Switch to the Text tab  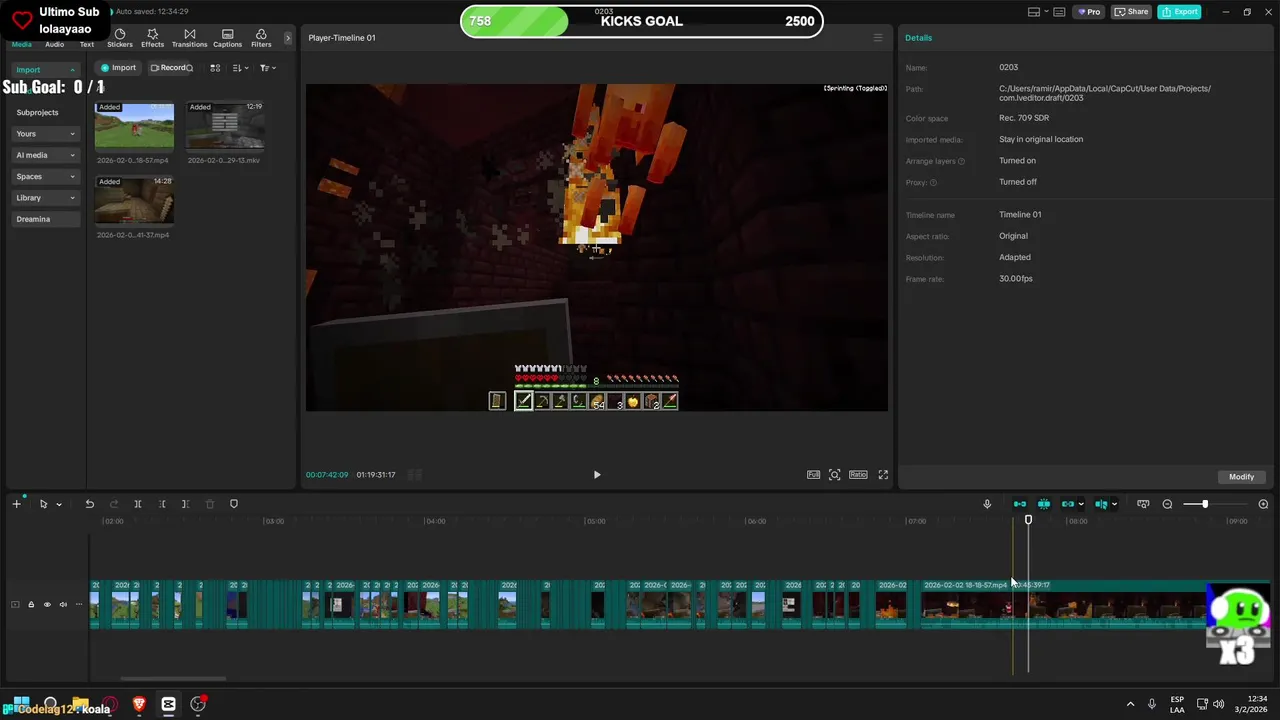87,44
